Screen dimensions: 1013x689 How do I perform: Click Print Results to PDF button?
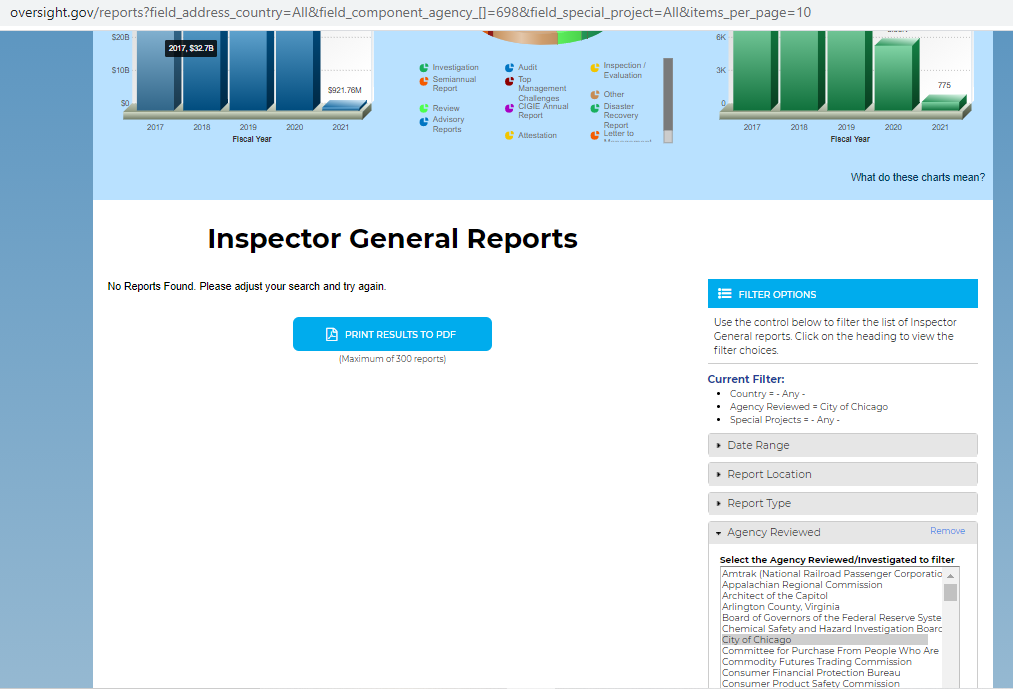click(392, 334)
